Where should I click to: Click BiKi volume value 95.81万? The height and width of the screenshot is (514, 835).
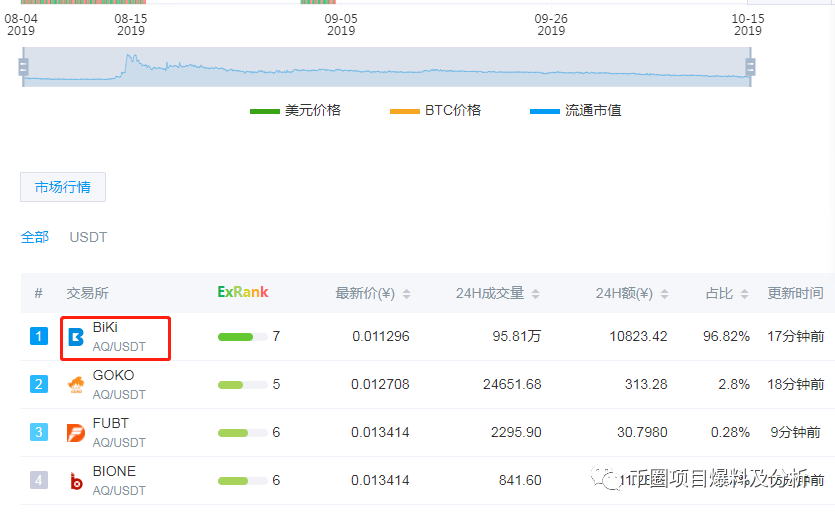click(517, 336)
